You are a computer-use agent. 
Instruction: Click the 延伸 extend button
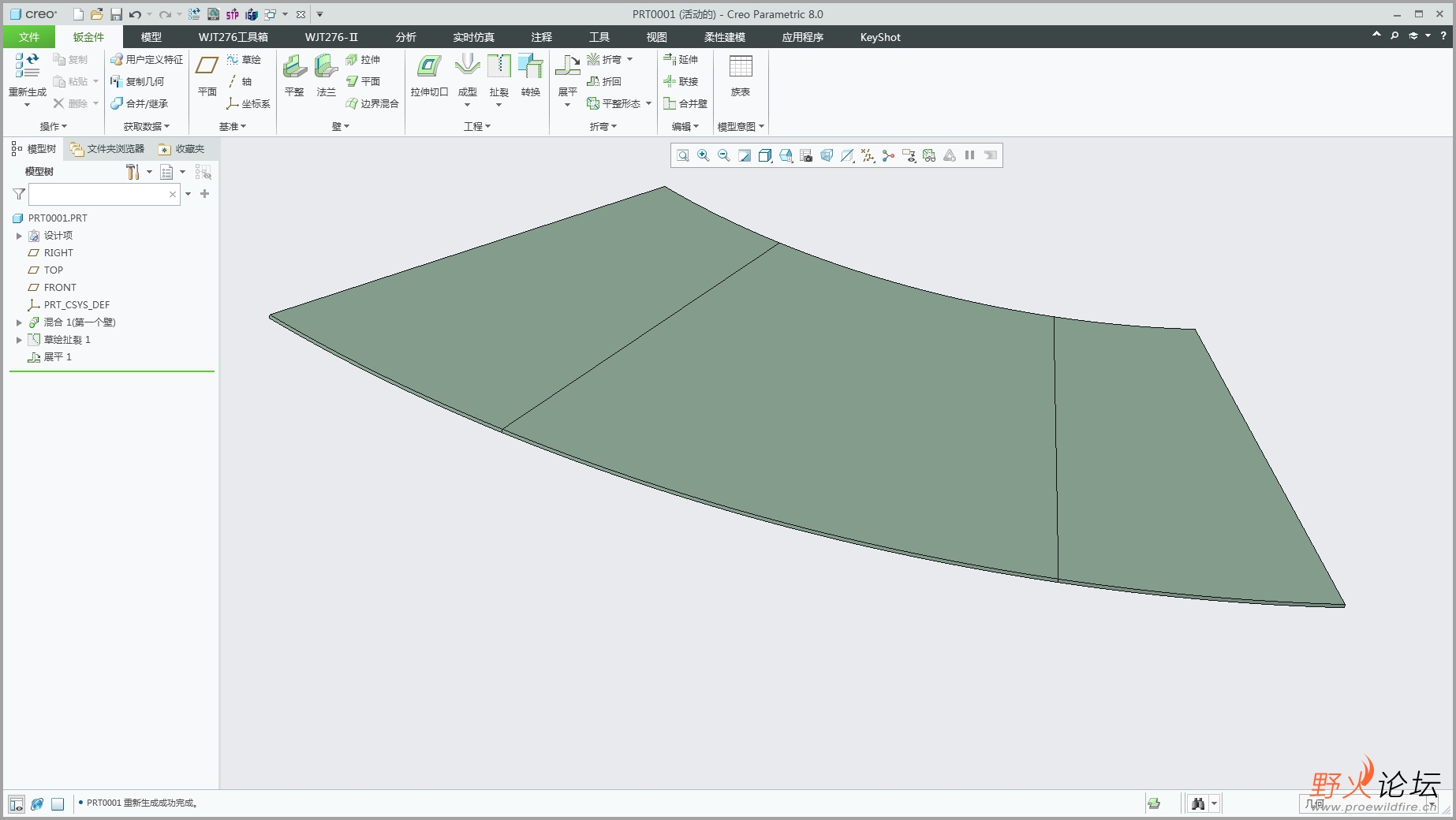tap(681, 59)
